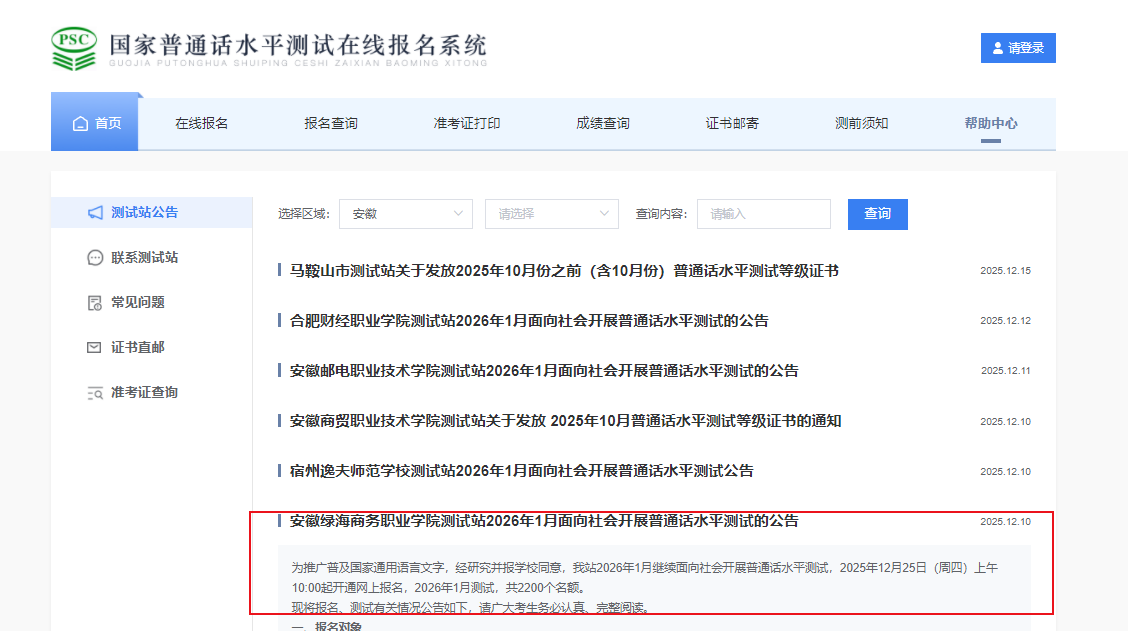
Task: Go to the 准考证打印 tab
Action: pyautogui.click(x=467, y=124)
